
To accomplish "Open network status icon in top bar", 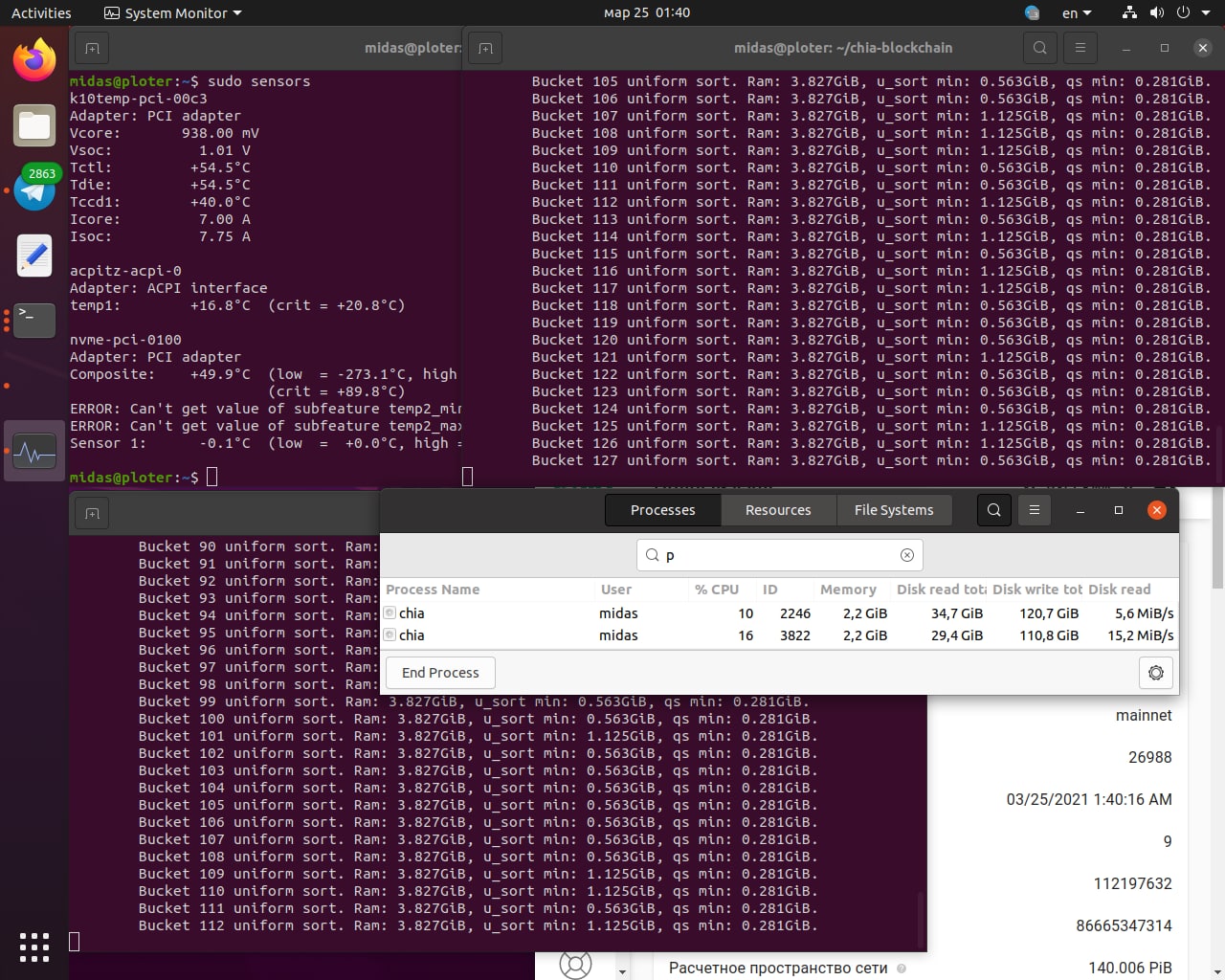I will 1129,13.
